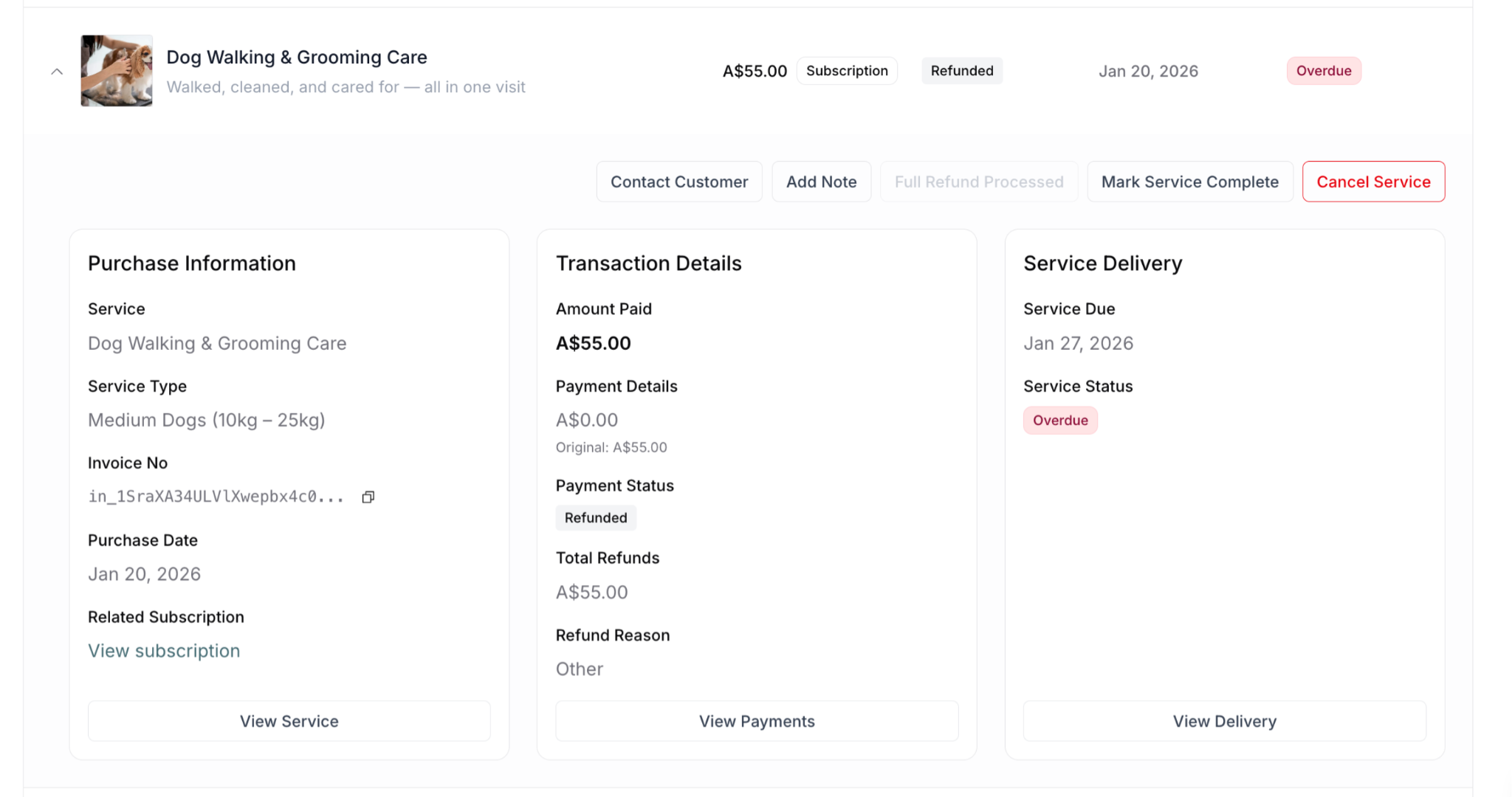Screen dimensions: 1512x797
Task: Copy the invoice number icon
Action: 368,497
